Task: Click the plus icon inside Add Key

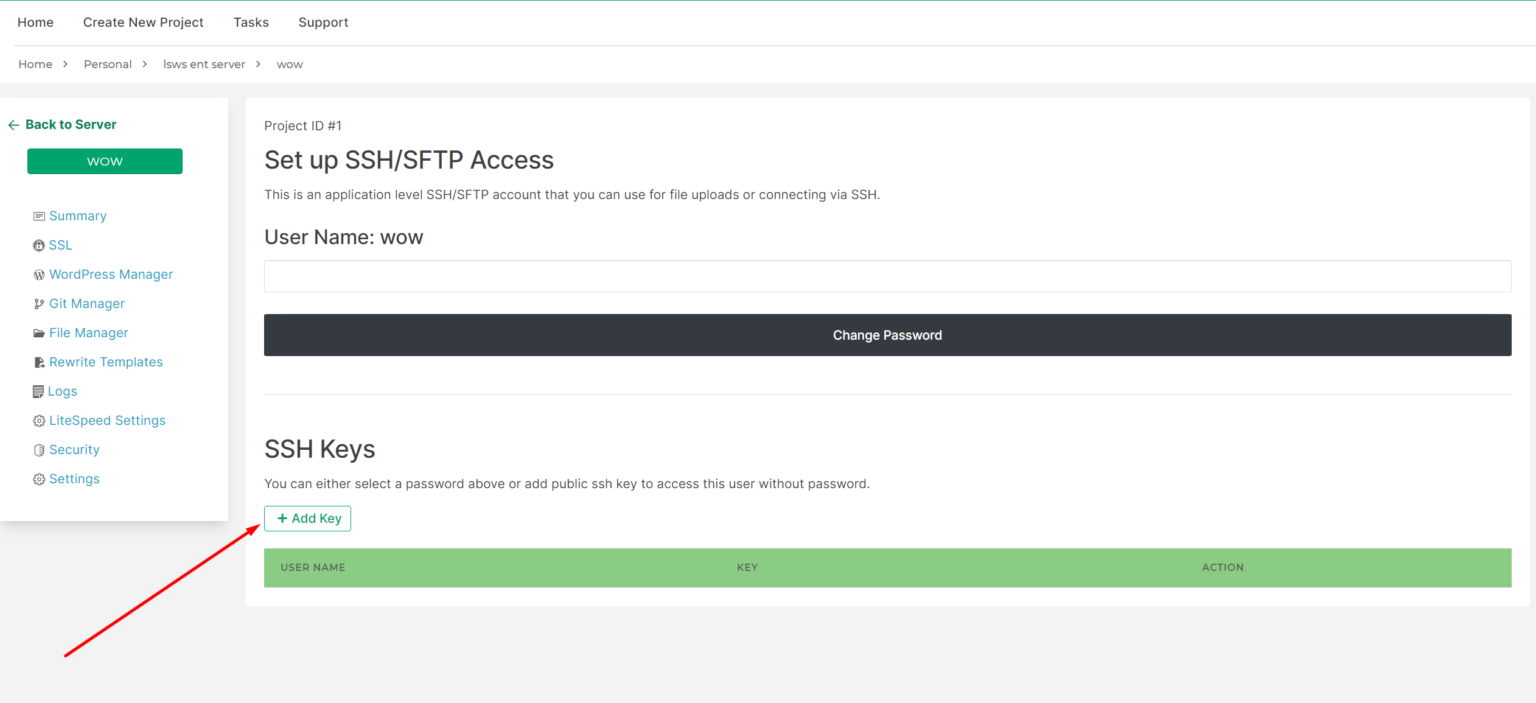Action: click(282, 518)
